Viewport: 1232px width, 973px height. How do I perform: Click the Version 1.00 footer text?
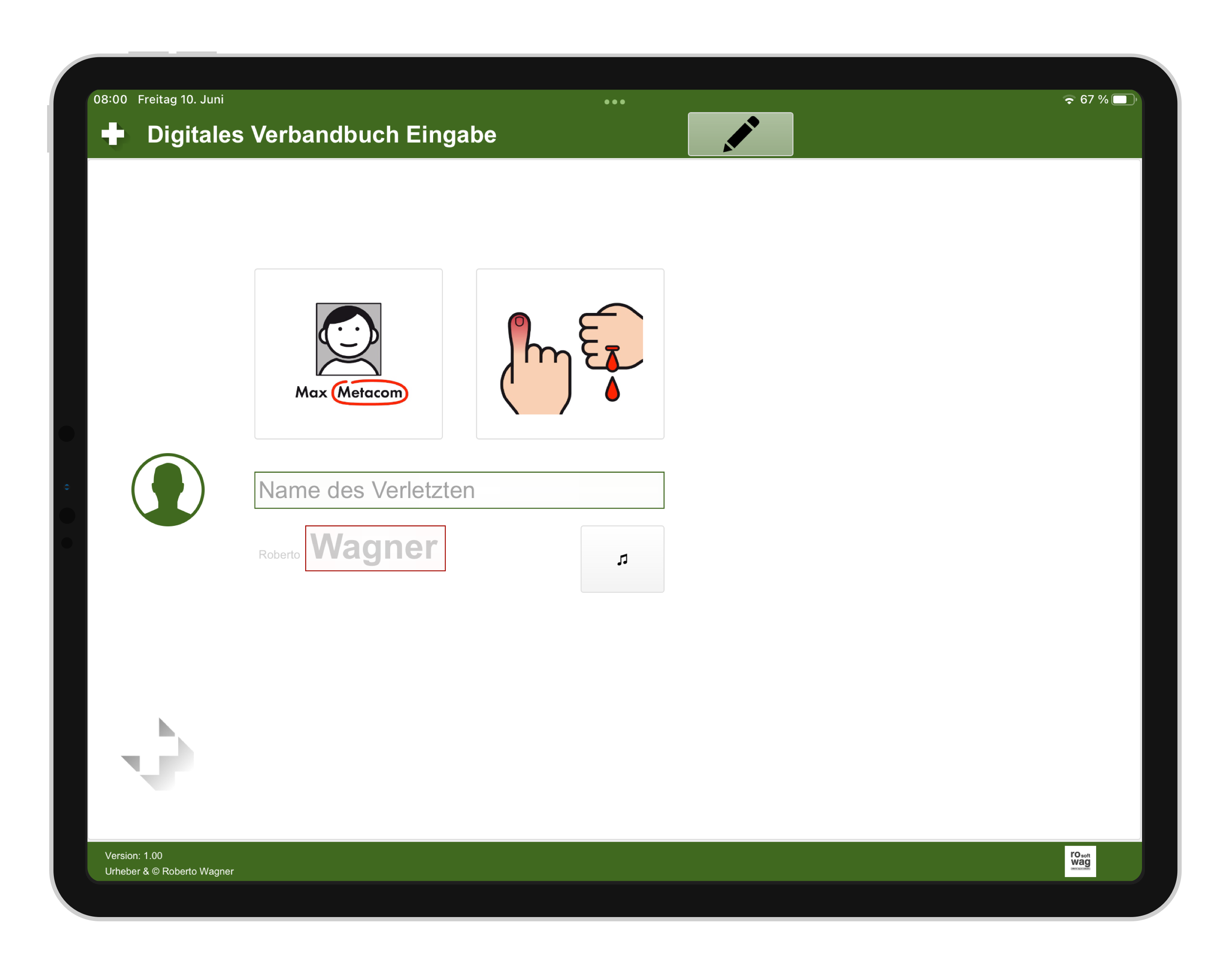point(134,856)
